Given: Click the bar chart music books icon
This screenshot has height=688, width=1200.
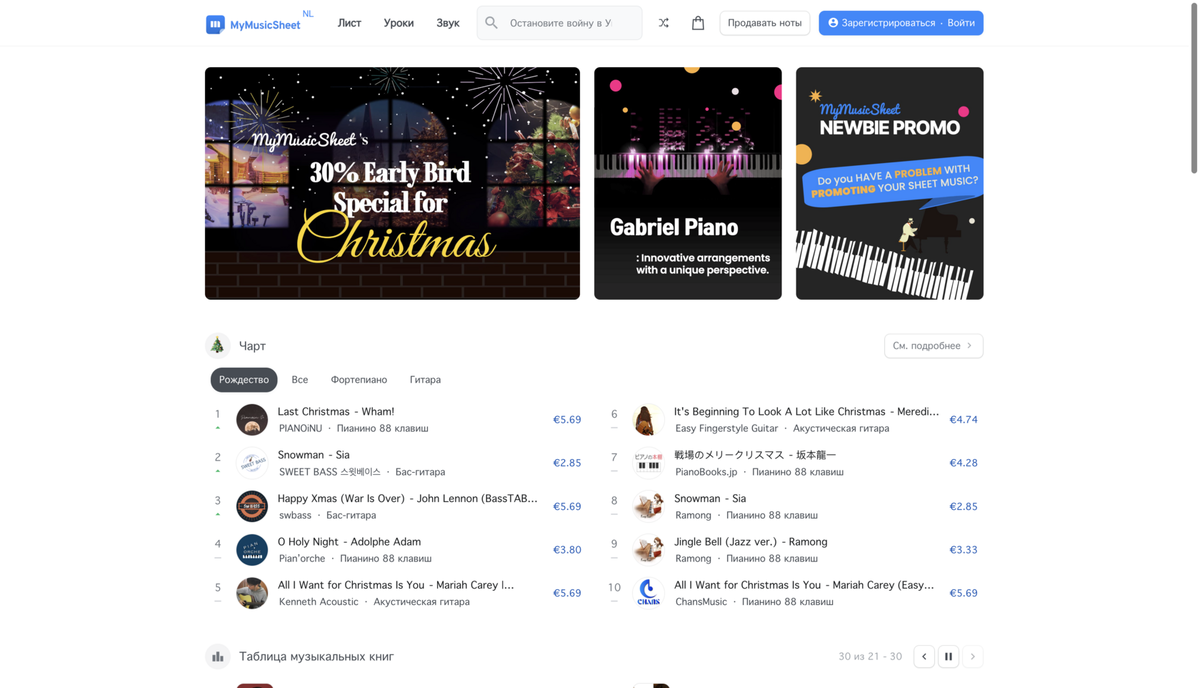Looking at the screenshot, I should [217, 657].
